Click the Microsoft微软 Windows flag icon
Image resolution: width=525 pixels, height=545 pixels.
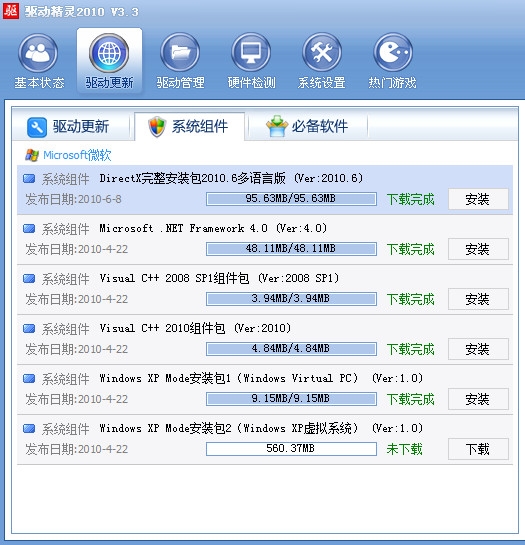(x=32, y=155)
